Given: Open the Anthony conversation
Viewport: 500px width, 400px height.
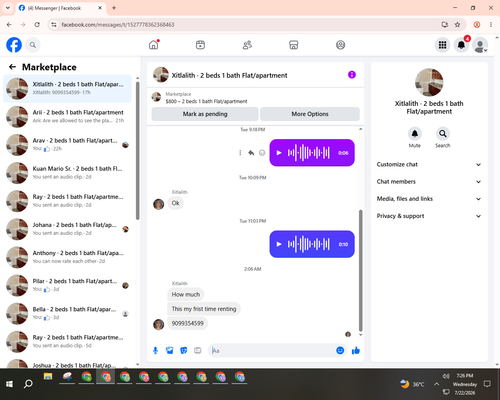Looking at the screenshot, I should pyautogui.click(x=67, y=257).
